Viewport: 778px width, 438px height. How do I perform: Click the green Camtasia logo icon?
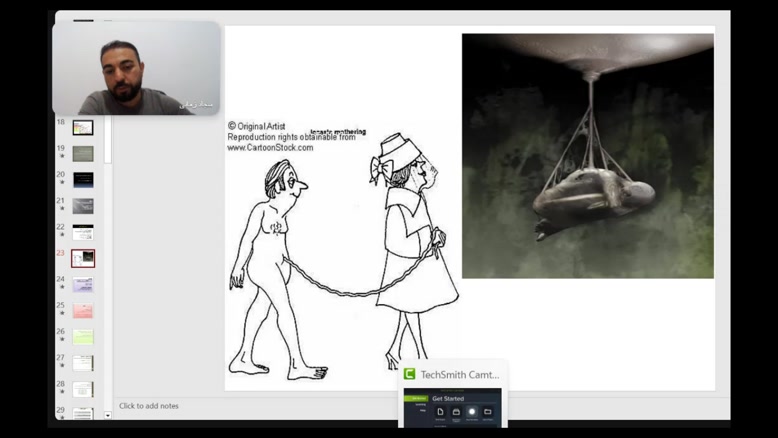click(x=409, y=374)
